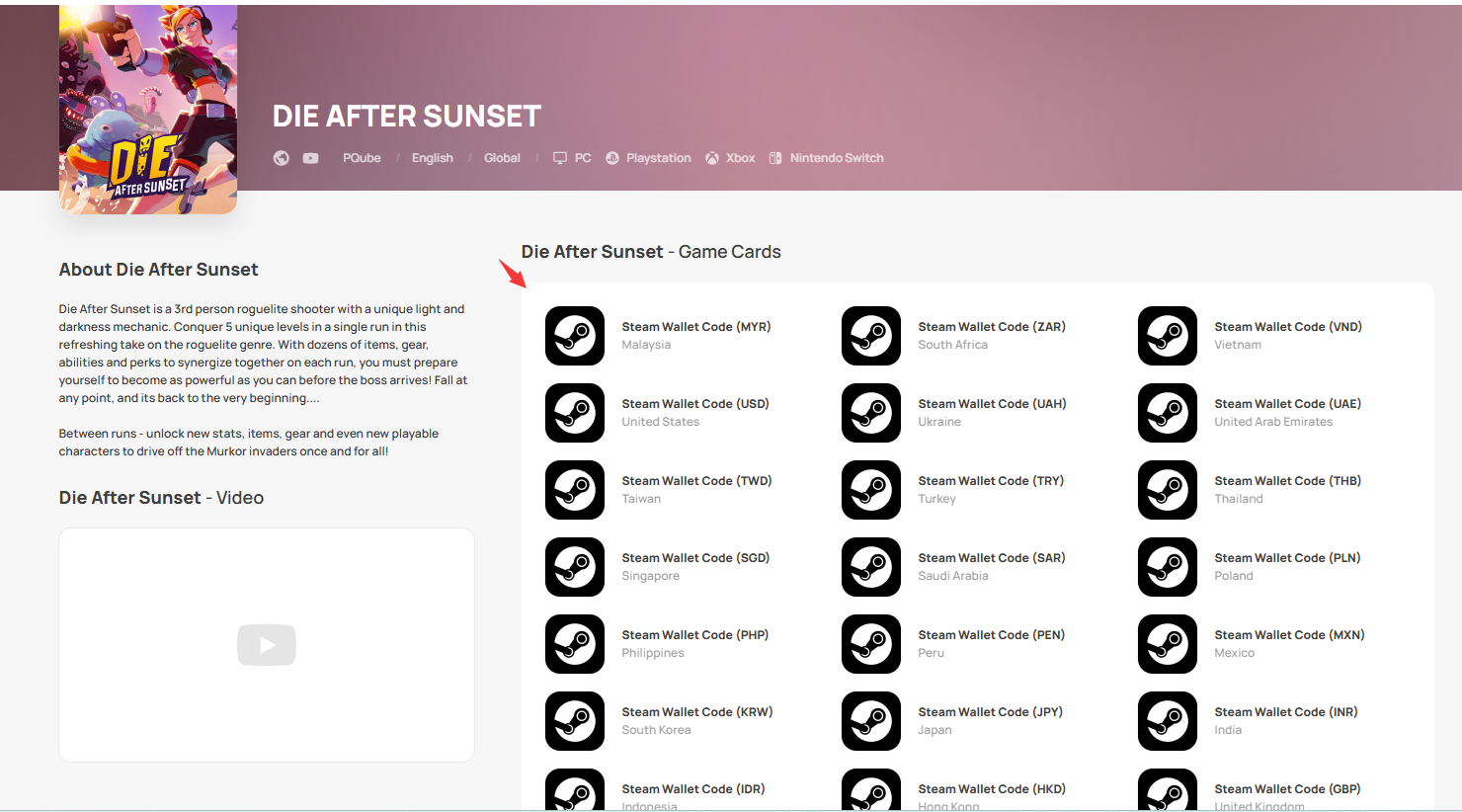
Task: Click the Ukraine country label
Action: point(939,422)
